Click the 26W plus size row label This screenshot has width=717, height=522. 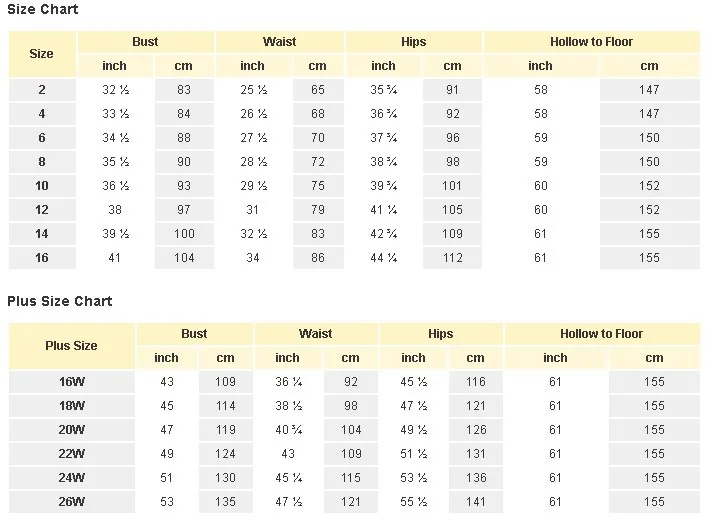[72, 502]
